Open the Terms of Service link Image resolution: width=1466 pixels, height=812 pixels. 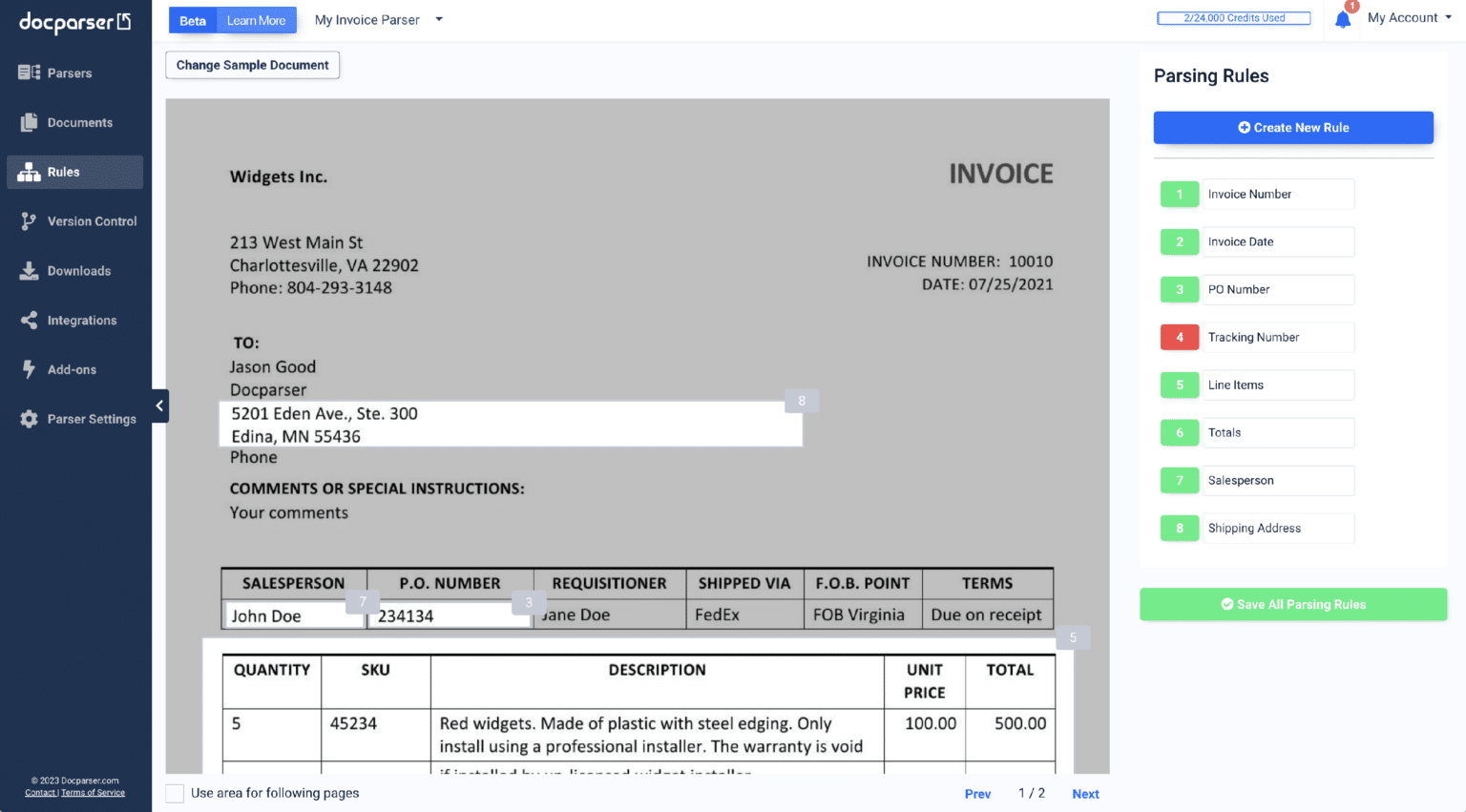tap(92, 792)
